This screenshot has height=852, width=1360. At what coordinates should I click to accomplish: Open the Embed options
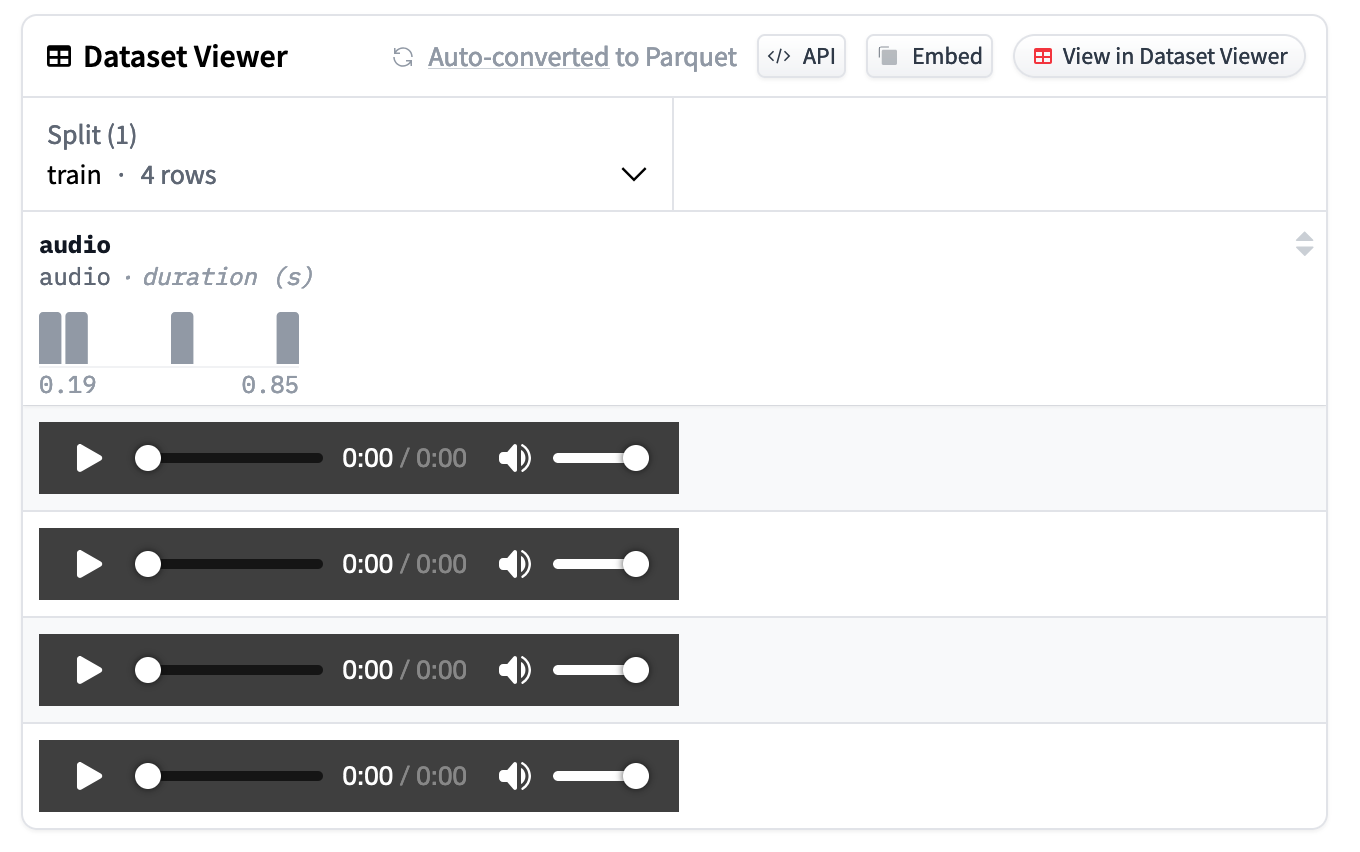[x=929, y=57]
